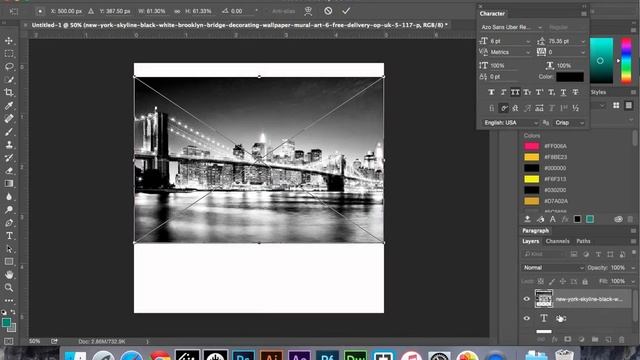Toggle link between width and height

[x=177, y=11]
